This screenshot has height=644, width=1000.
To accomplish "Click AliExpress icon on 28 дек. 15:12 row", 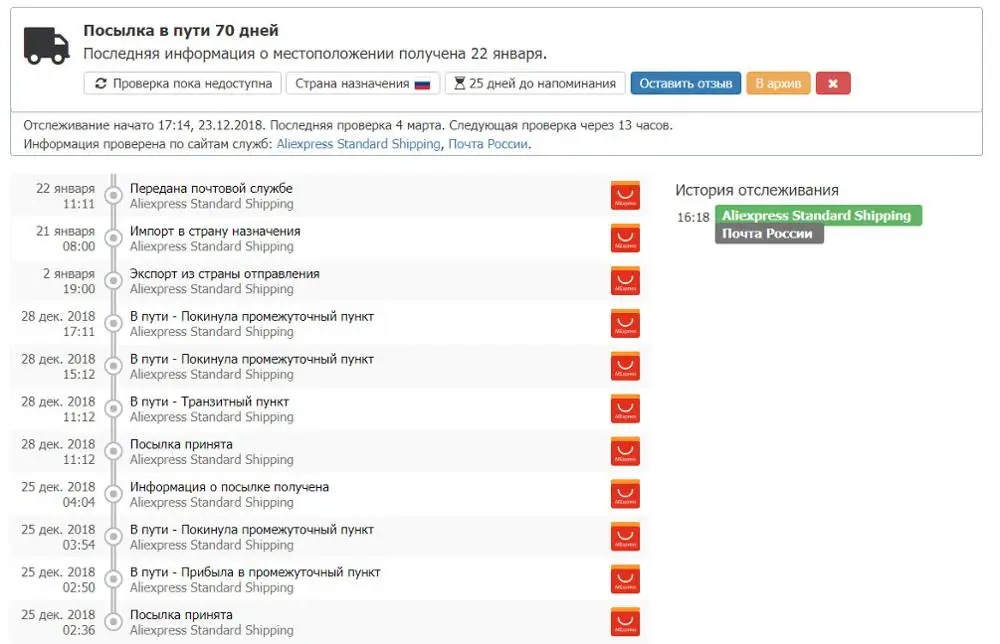I will pos(625,367).
